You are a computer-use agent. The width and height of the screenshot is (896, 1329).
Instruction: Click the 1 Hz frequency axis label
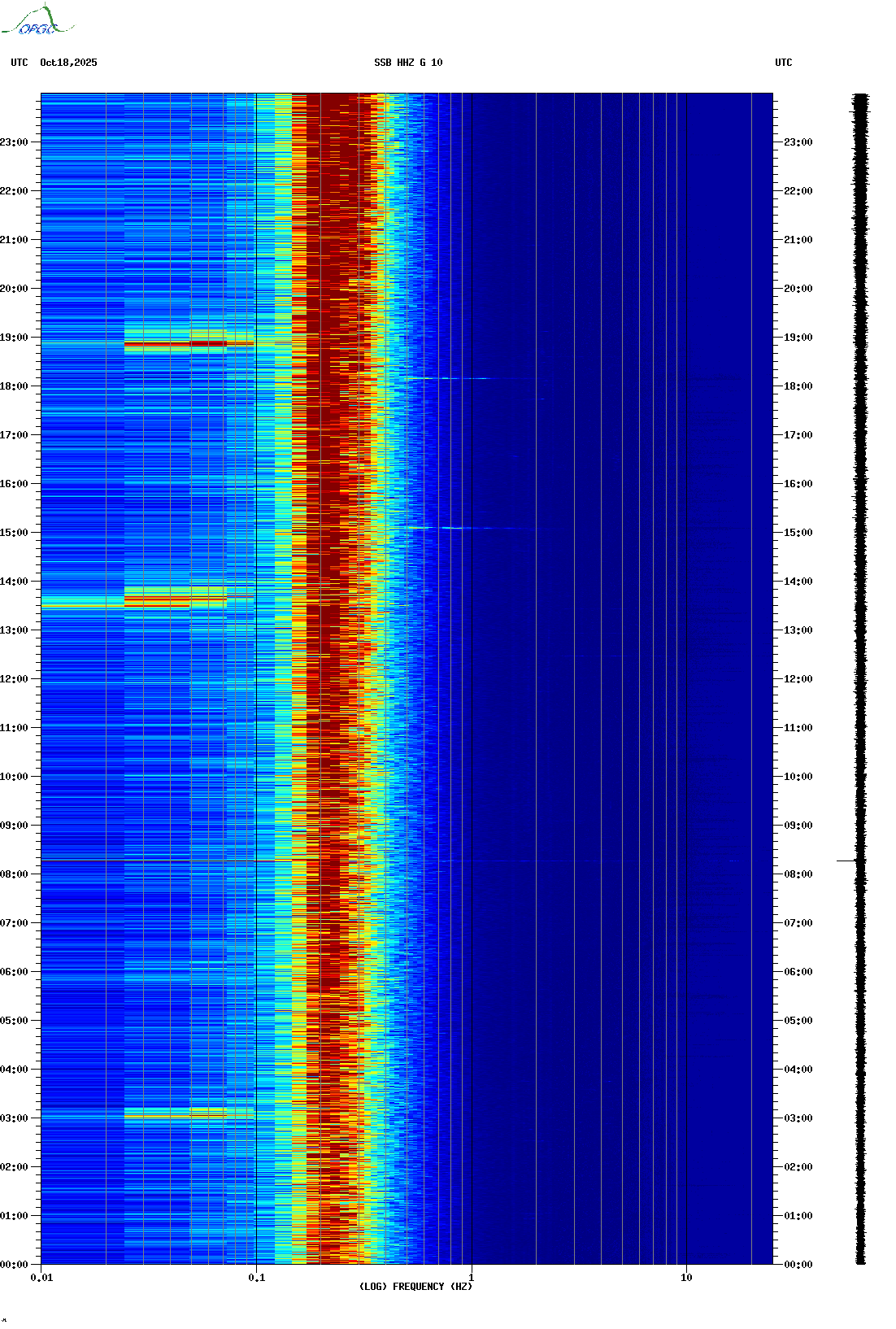tap(472, 1278)
